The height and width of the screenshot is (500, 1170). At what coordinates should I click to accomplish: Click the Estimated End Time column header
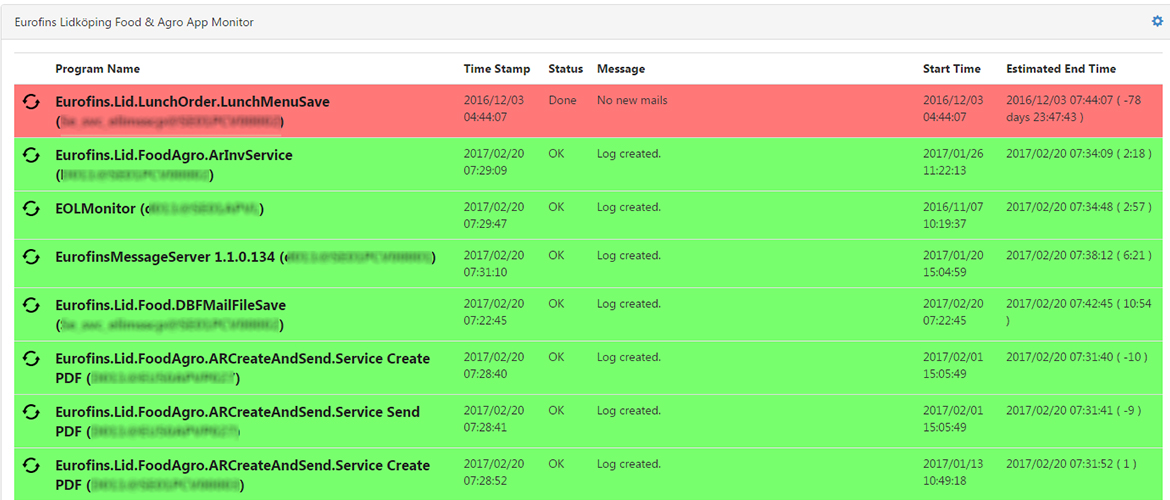1061,69
